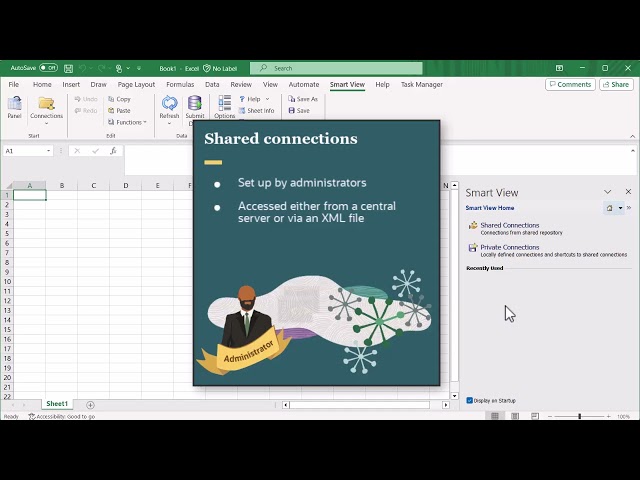Open the File menu
The image size is (640, 480).
click(13, 84)
